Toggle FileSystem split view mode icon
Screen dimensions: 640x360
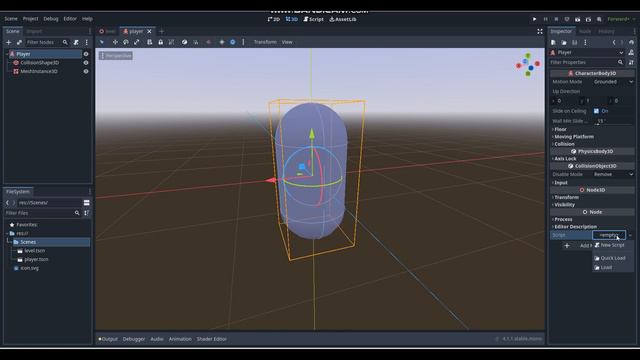pos(87,202)
